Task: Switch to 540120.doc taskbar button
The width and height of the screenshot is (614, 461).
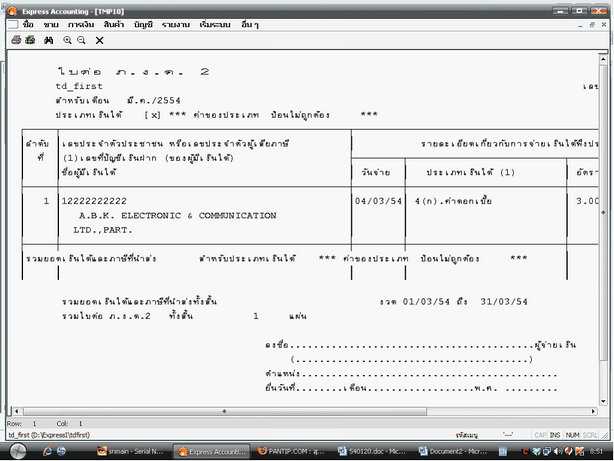Action: coord(378,451)
